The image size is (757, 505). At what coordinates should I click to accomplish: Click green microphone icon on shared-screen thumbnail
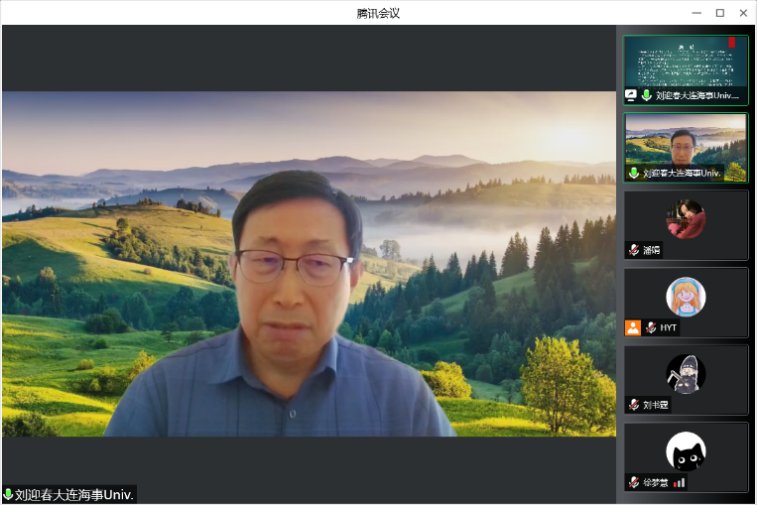click(x=647, y=95)
